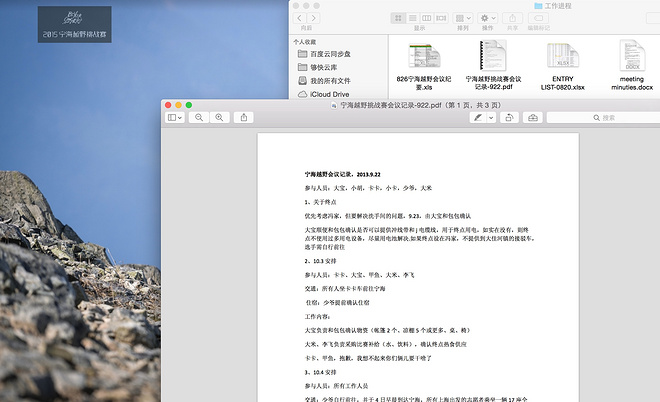Select the ENTRY LIST-0820.xlsx file icon
Viewport: 660px width, 402px height.
(x=563, y=55)
